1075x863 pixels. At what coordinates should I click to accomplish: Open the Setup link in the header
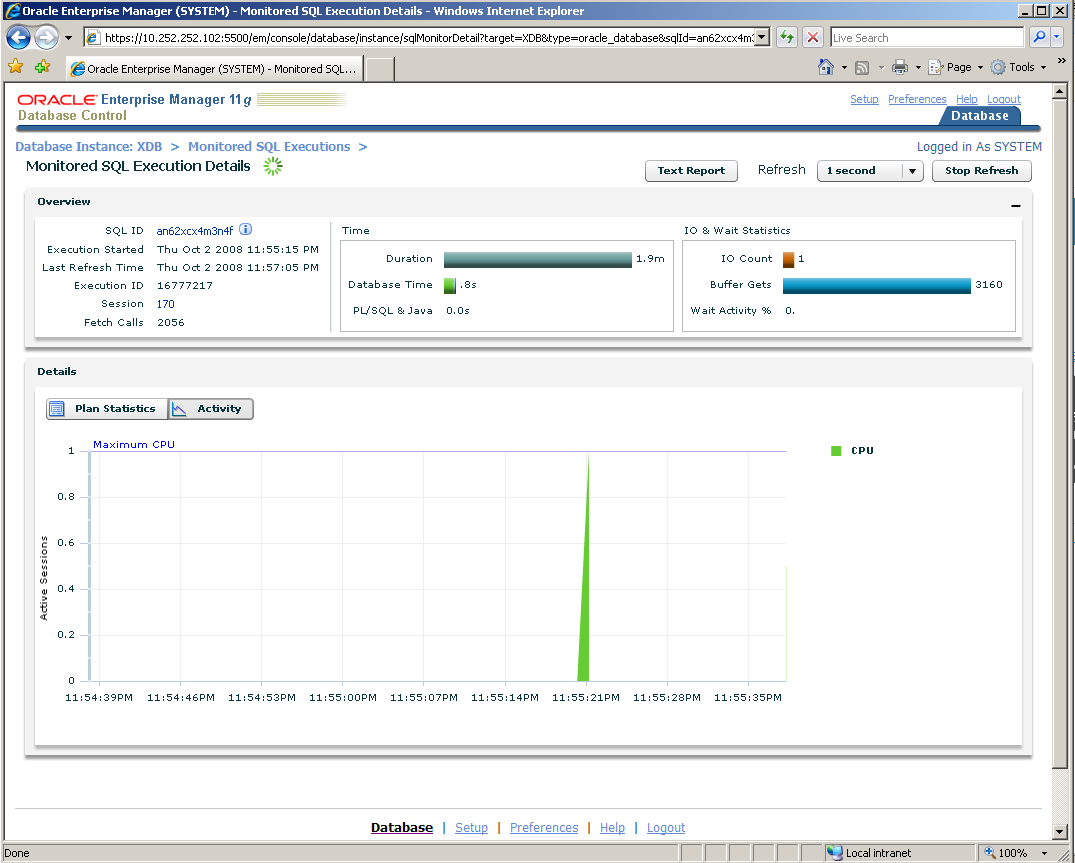tap(864, 99)
